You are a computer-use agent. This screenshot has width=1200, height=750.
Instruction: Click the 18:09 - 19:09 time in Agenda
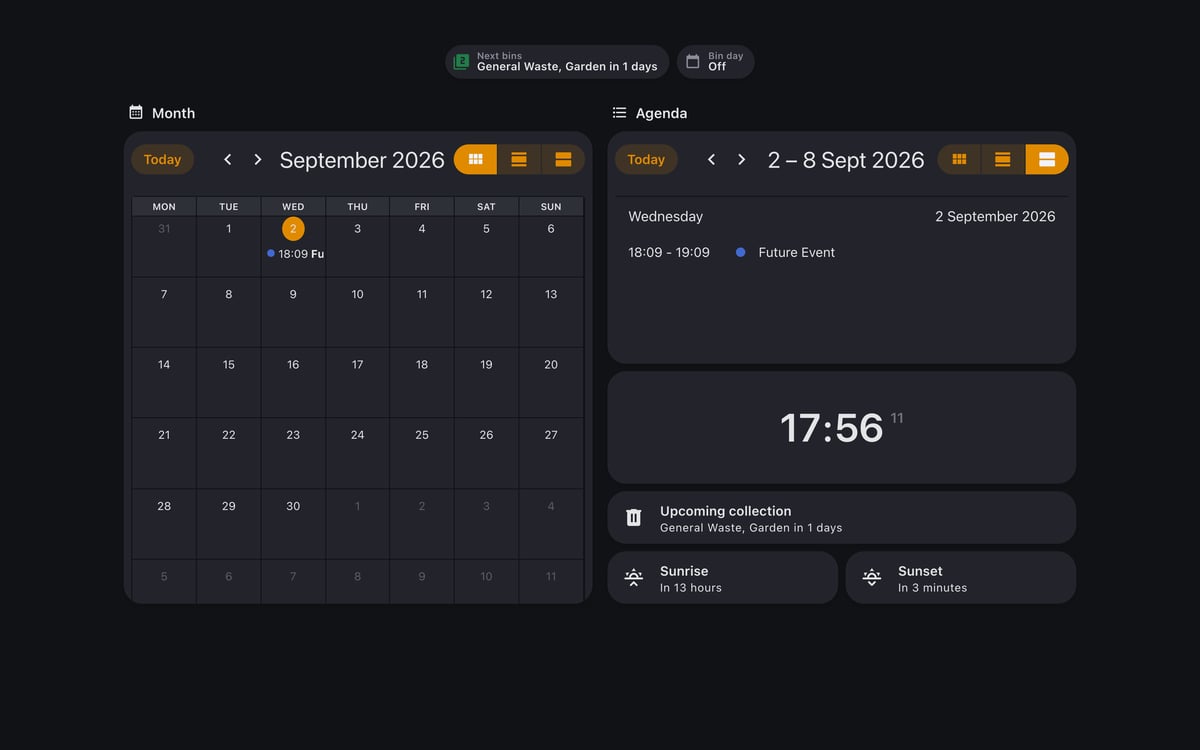[x=669, y=253]
